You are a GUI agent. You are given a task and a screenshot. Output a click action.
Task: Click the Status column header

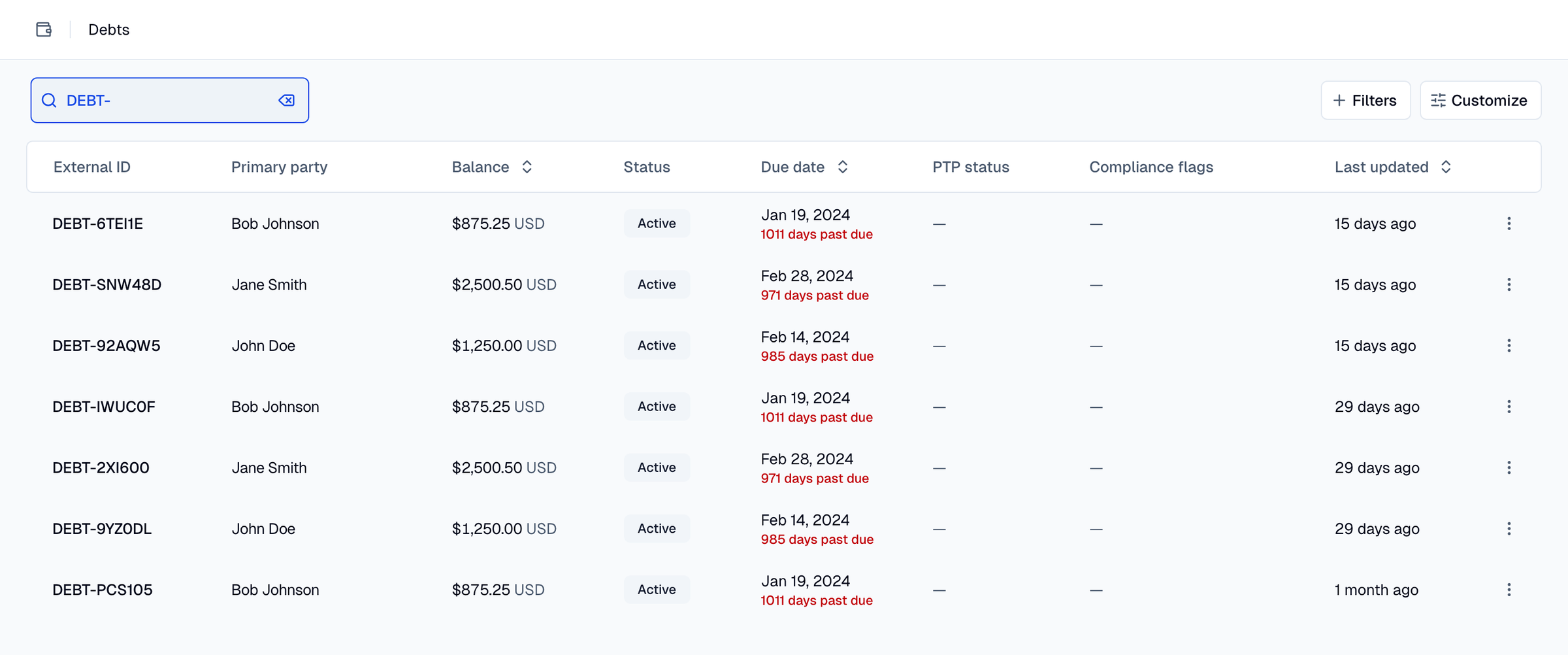point(647,167)
